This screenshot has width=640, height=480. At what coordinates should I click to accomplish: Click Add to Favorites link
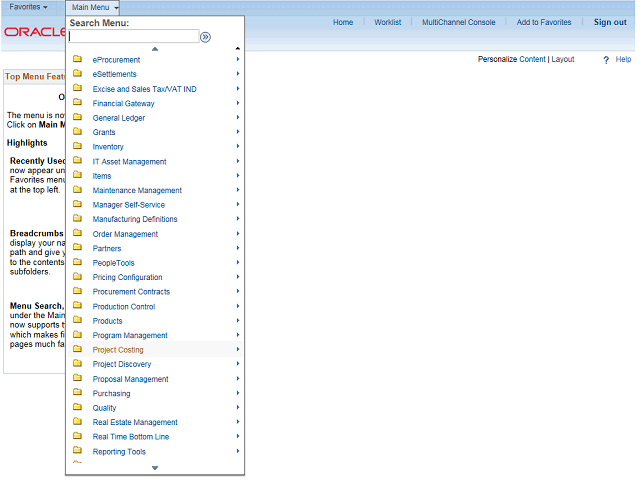tap(544, 22)
